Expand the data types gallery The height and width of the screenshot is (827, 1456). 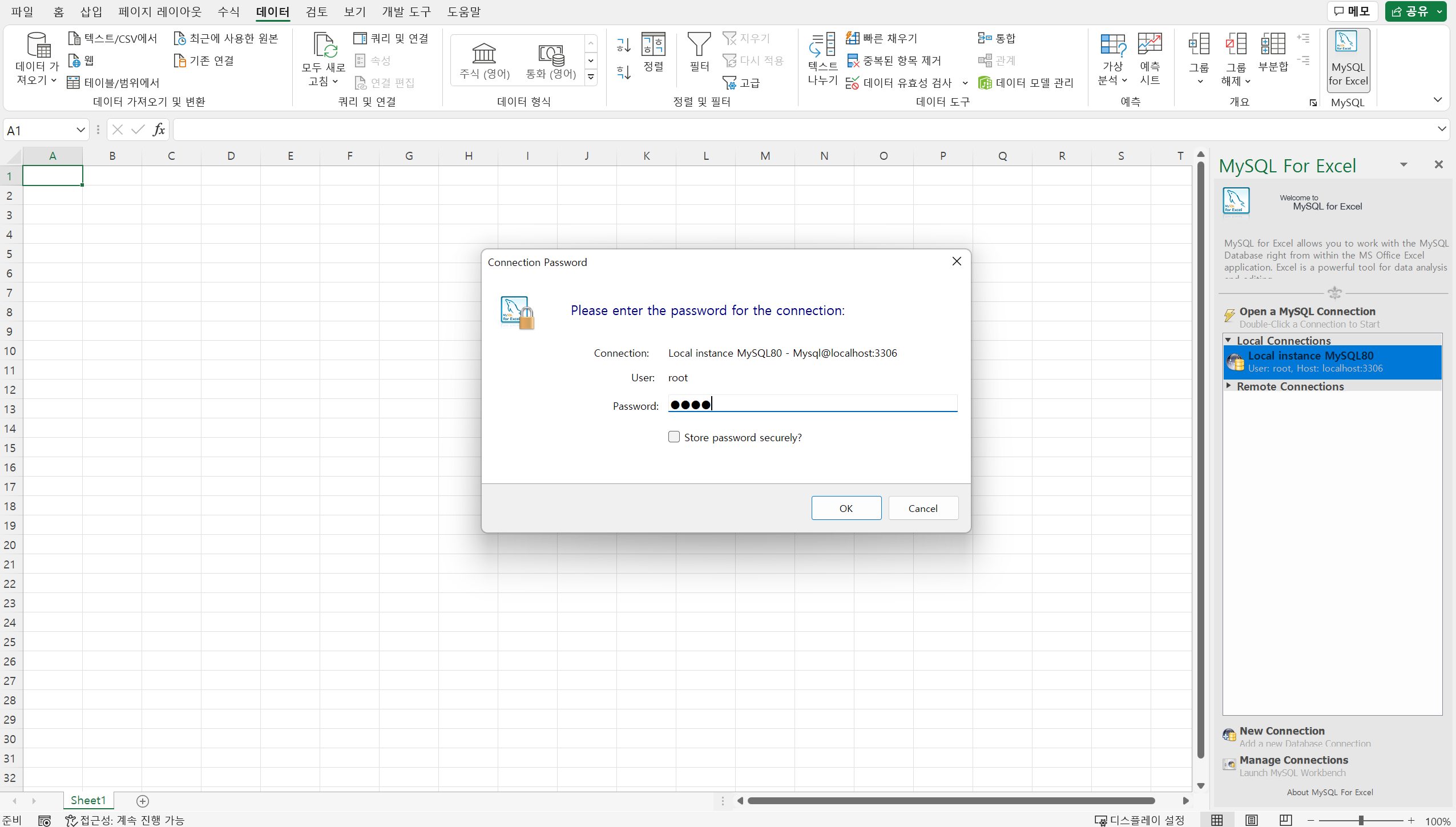pyautogui.click(x=591, y=76)
